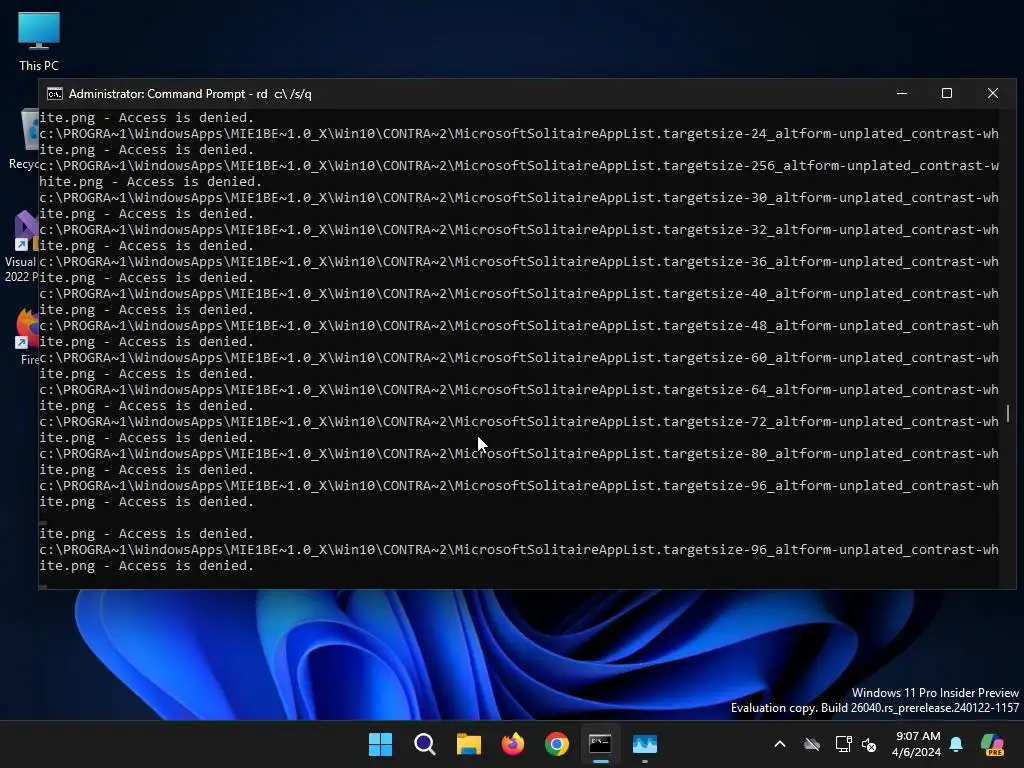Click the muted volume tray icon
Viewport: 1024px width, 768px height.
coord(869,744)
